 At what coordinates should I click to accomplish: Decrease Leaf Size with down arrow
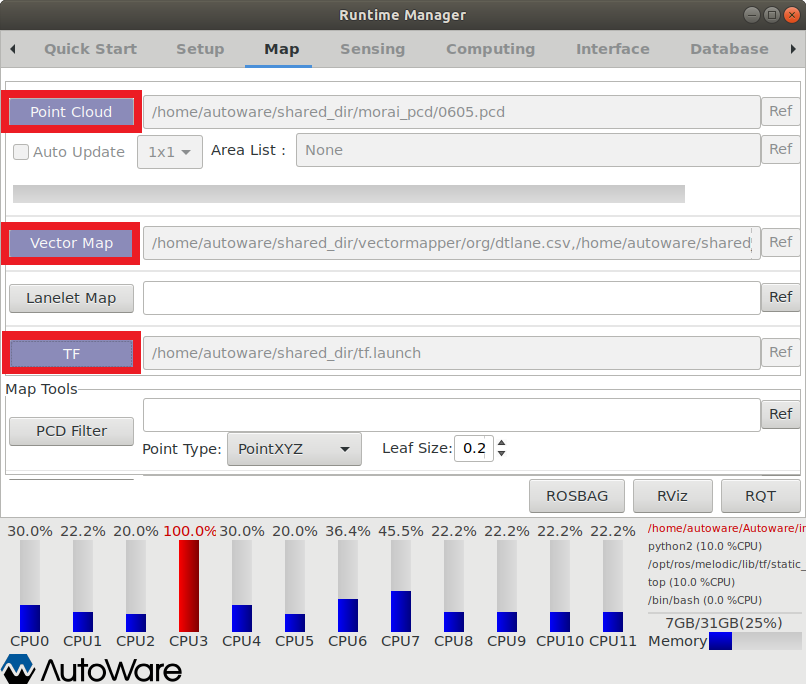(x=501, y=454)
